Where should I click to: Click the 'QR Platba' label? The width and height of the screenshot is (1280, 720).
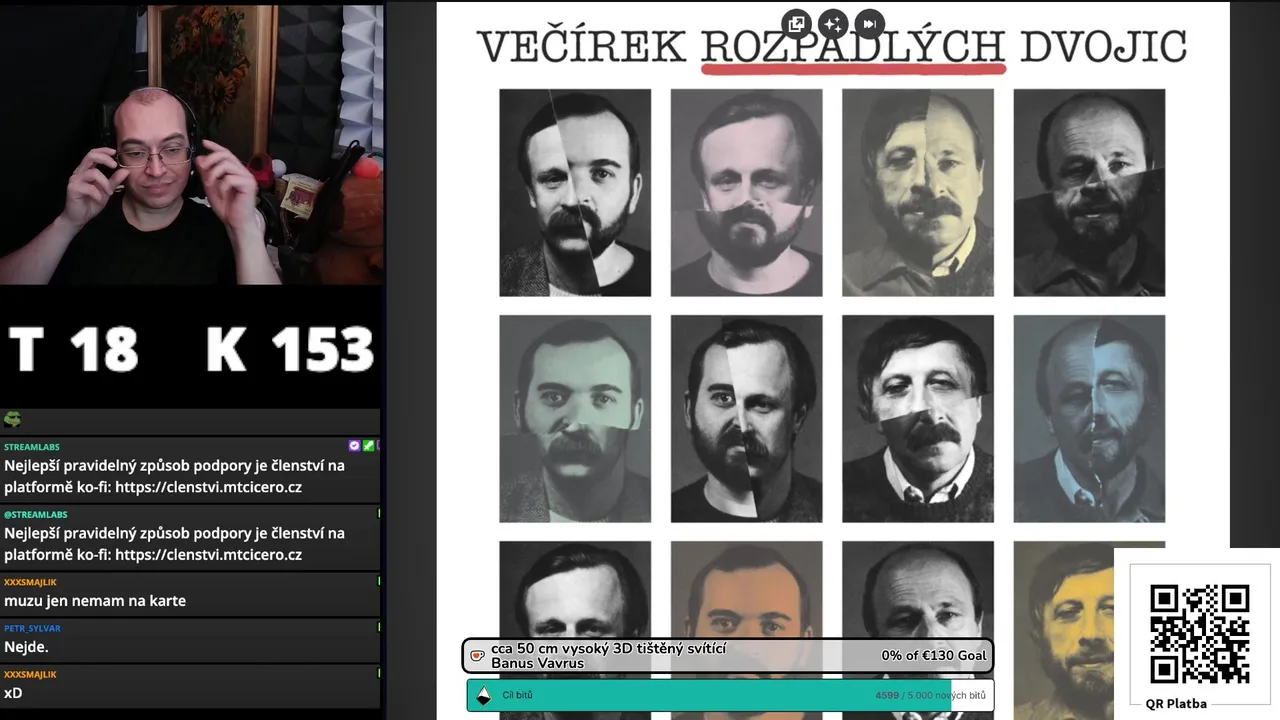click(1176, 704)
